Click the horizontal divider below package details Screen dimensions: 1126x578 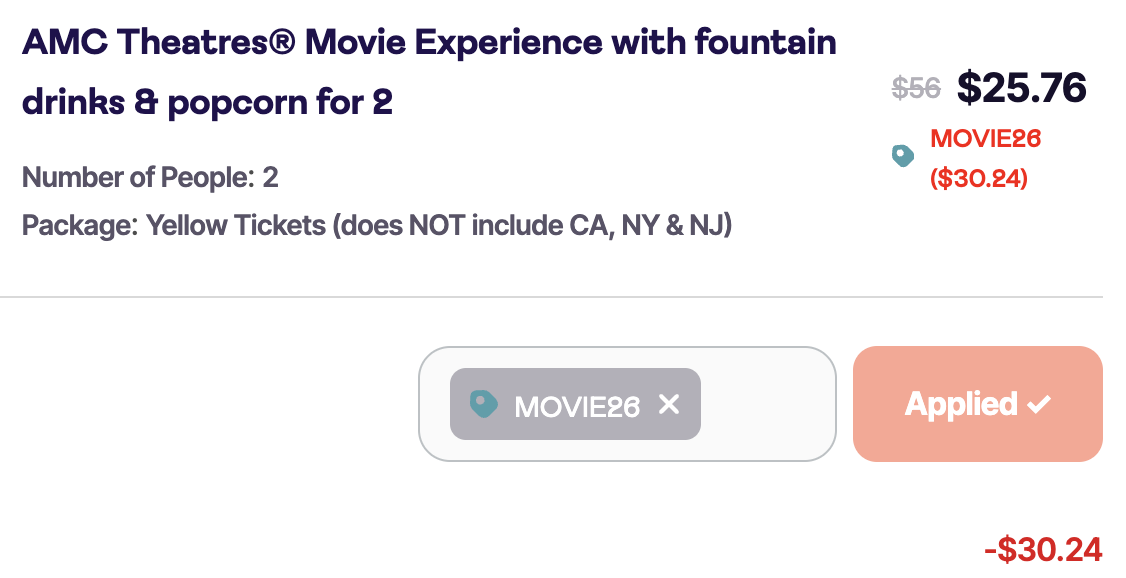(x=550, y=297)
